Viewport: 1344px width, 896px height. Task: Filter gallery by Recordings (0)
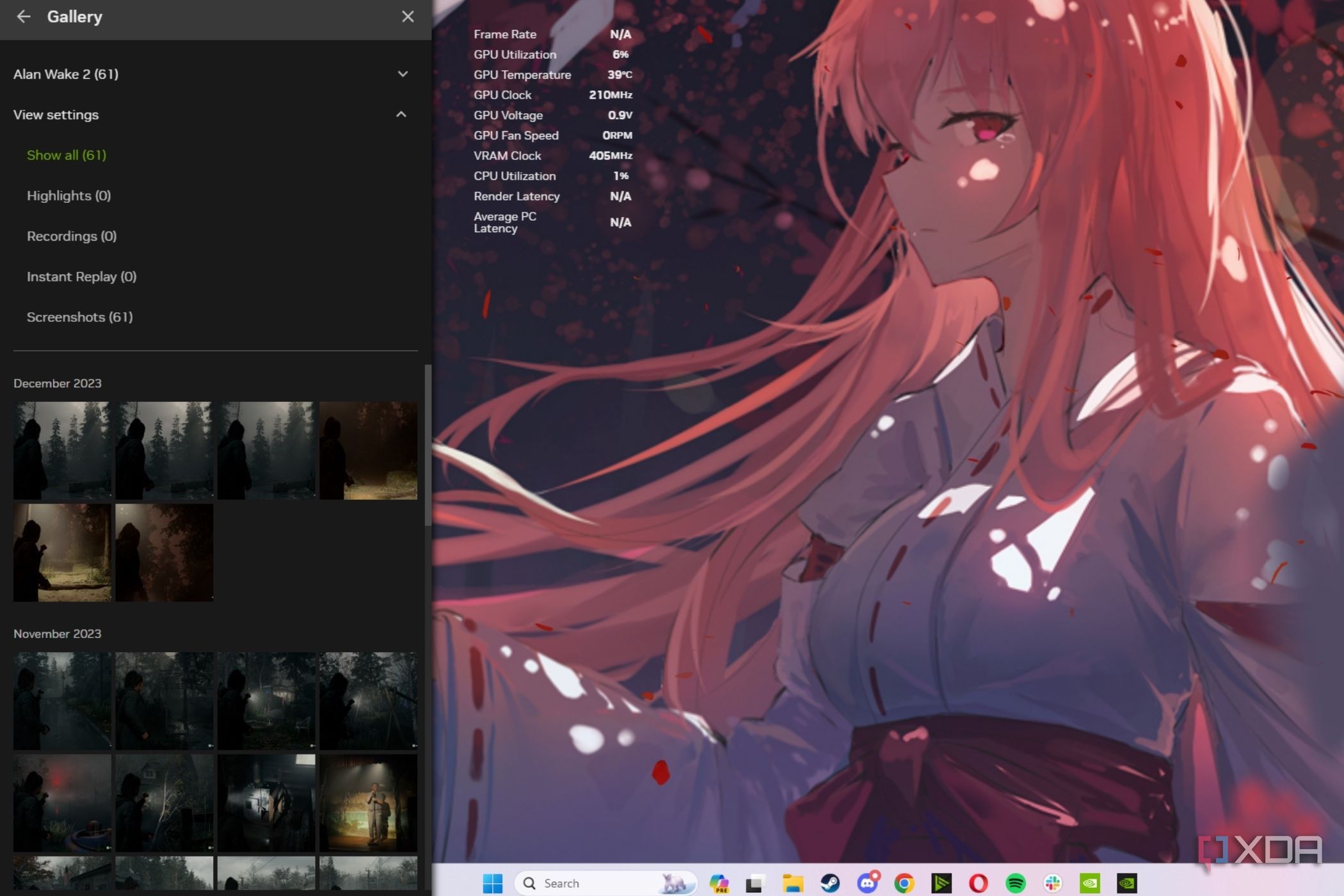click(72, 236)
